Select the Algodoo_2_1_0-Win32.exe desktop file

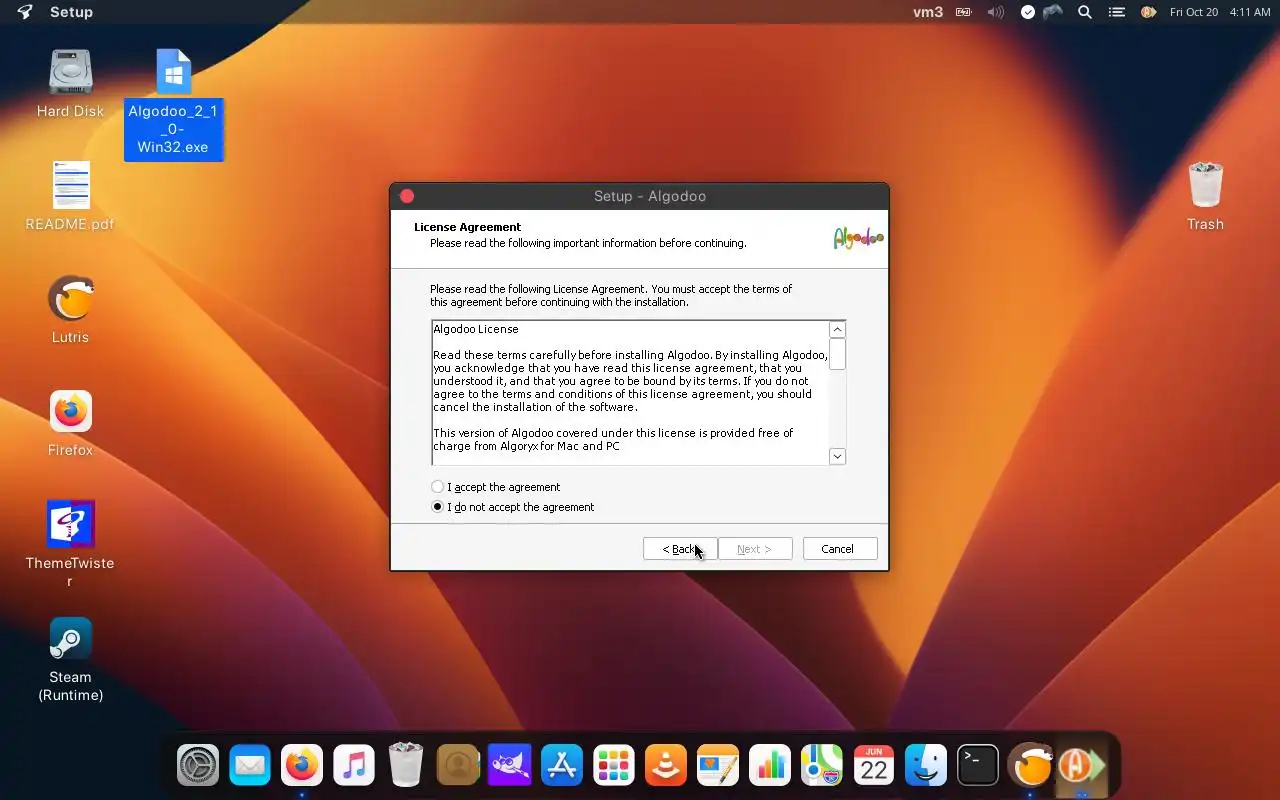point(173,103)
